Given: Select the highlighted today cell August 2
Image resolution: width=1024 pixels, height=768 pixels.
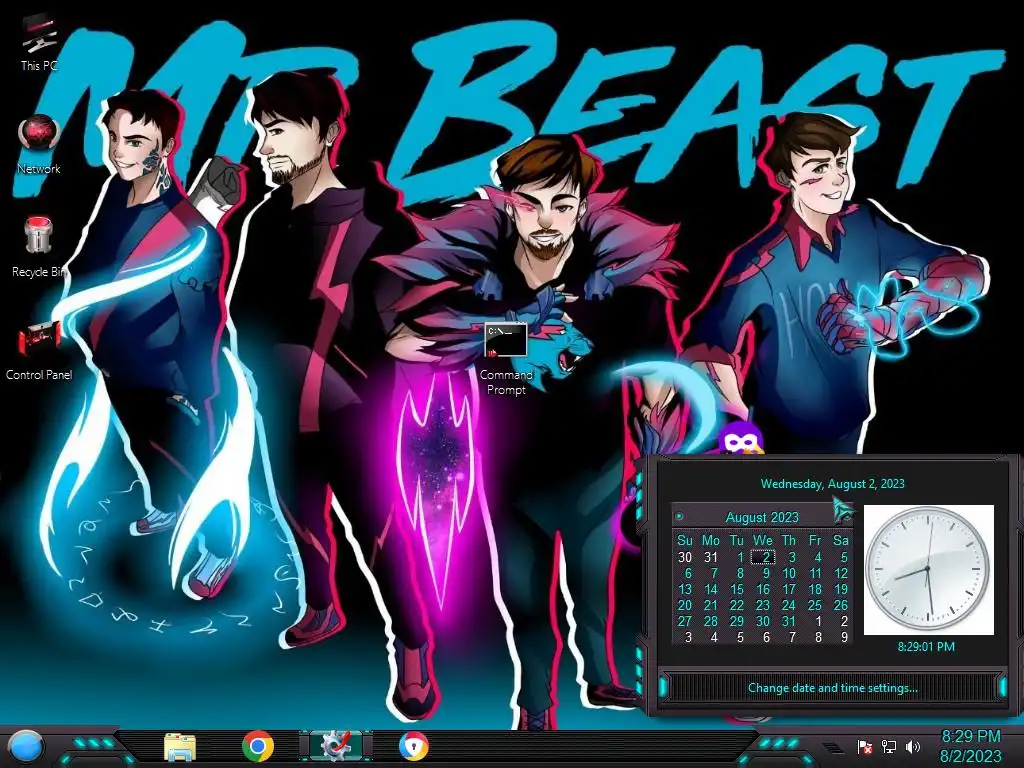Looking at the screenshot, I should (763, 557).
